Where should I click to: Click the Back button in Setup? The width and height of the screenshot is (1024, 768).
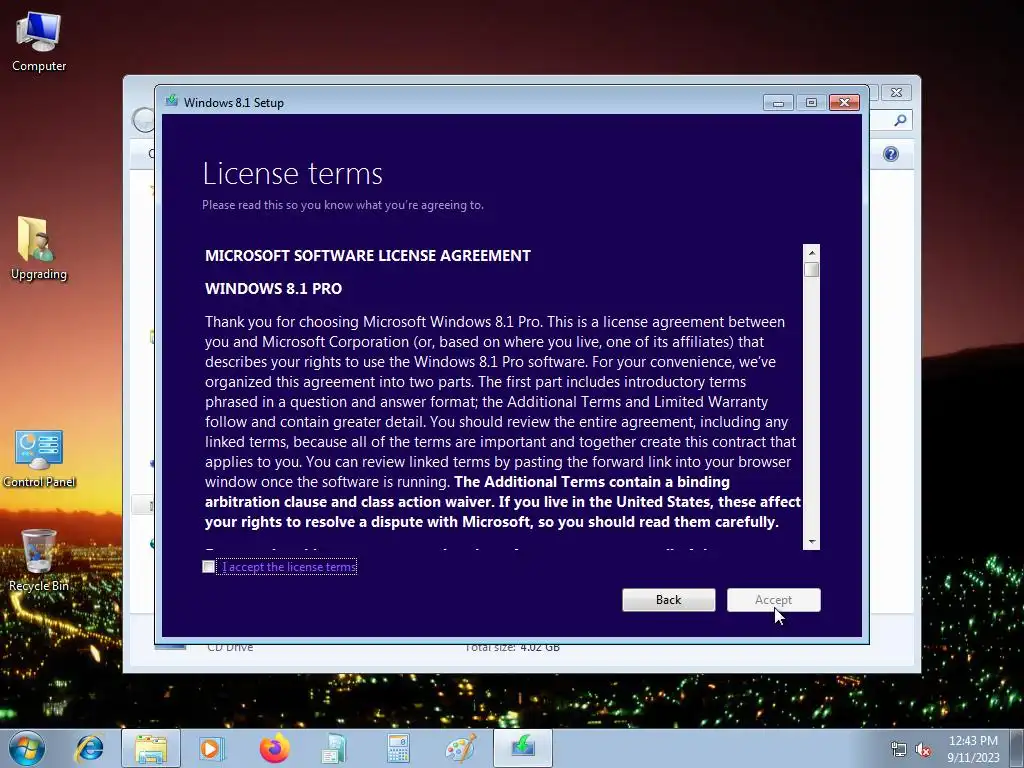click(668, 600)
